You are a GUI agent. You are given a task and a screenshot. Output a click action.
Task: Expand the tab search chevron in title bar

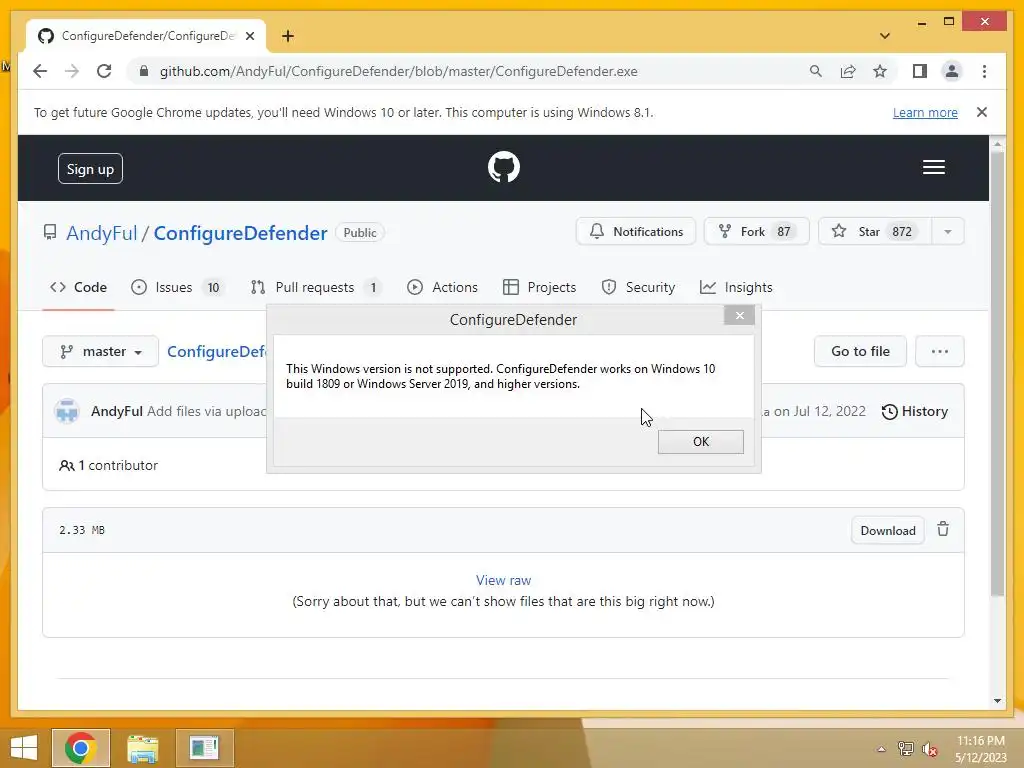885,36
